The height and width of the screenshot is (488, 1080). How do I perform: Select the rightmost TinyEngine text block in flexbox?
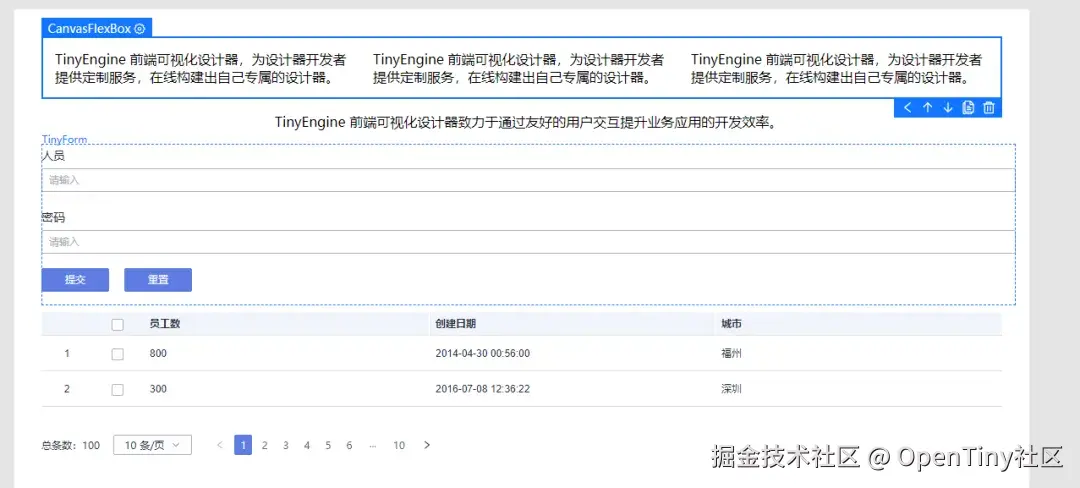837,68
